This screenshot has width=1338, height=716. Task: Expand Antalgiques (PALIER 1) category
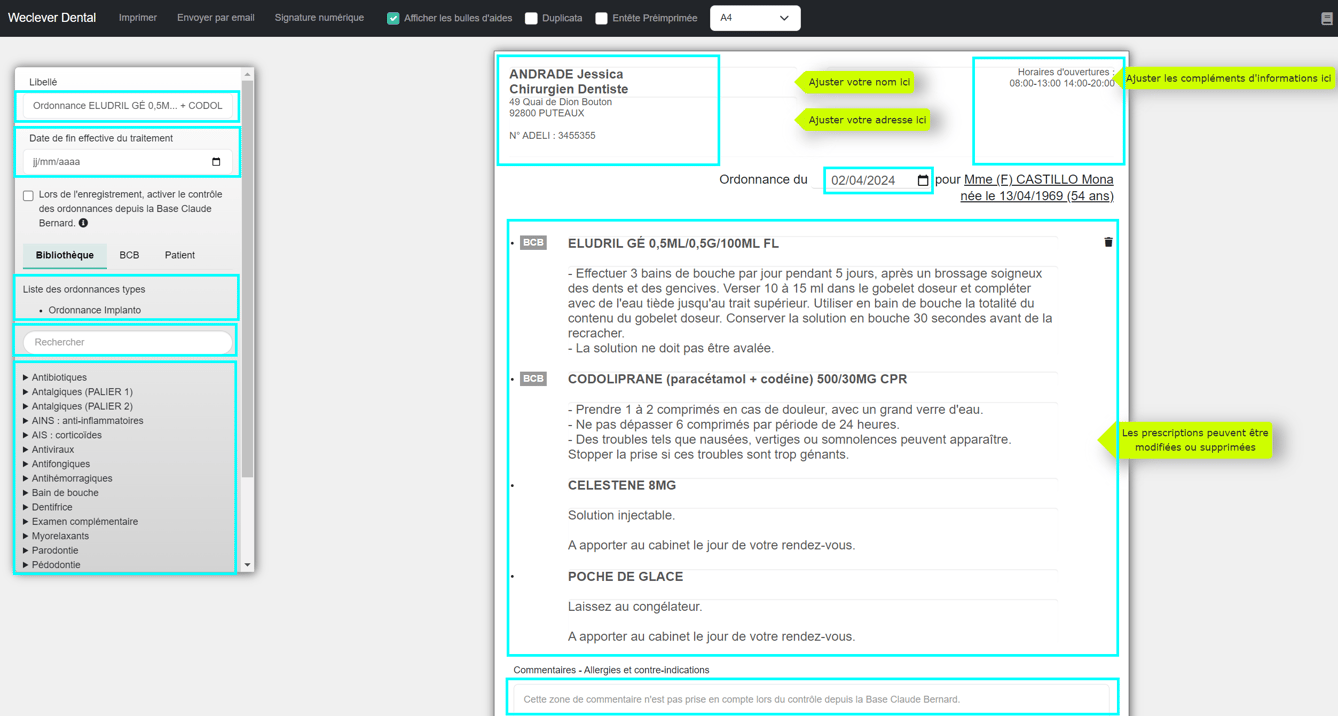pos(77,392)
